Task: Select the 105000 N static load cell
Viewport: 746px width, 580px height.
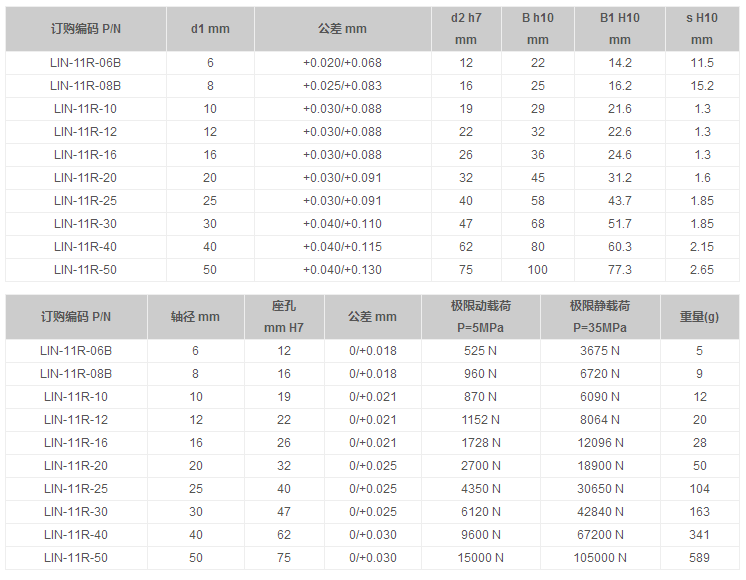Action: [x=600, y=558]
